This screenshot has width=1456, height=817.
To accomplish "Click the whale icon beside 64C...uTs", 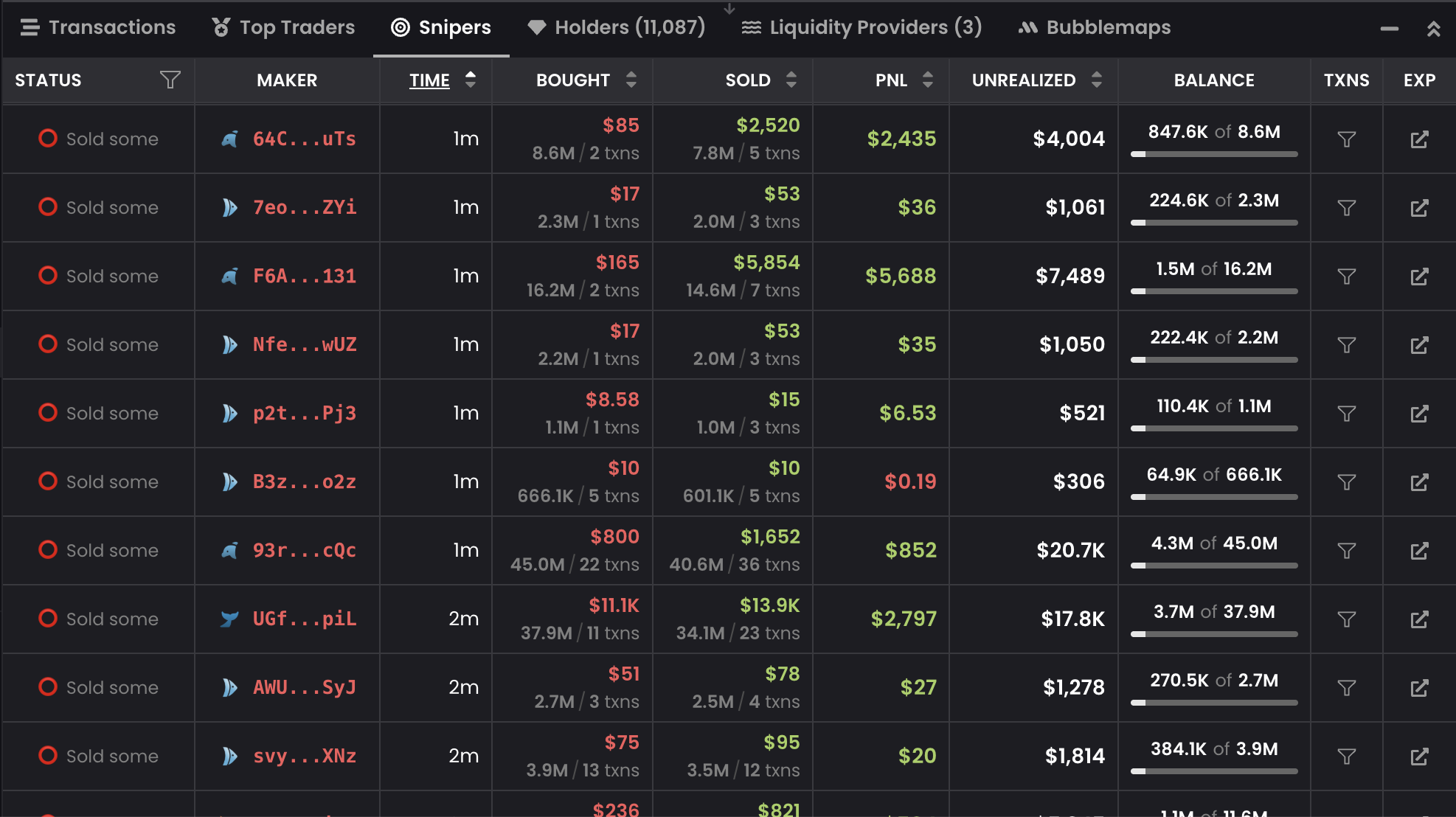I will (230, 139).
